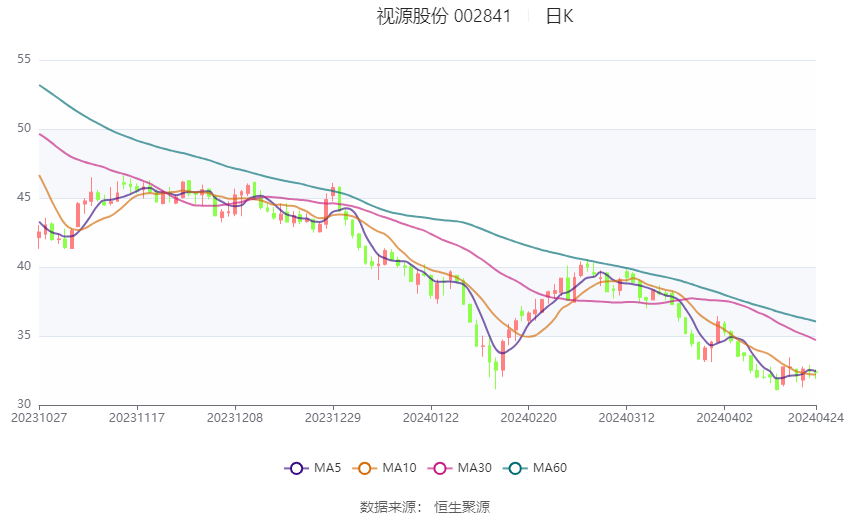Click the MA60 teal legend circle marker
The image size is (850, 517).
[x=514, y=468]
